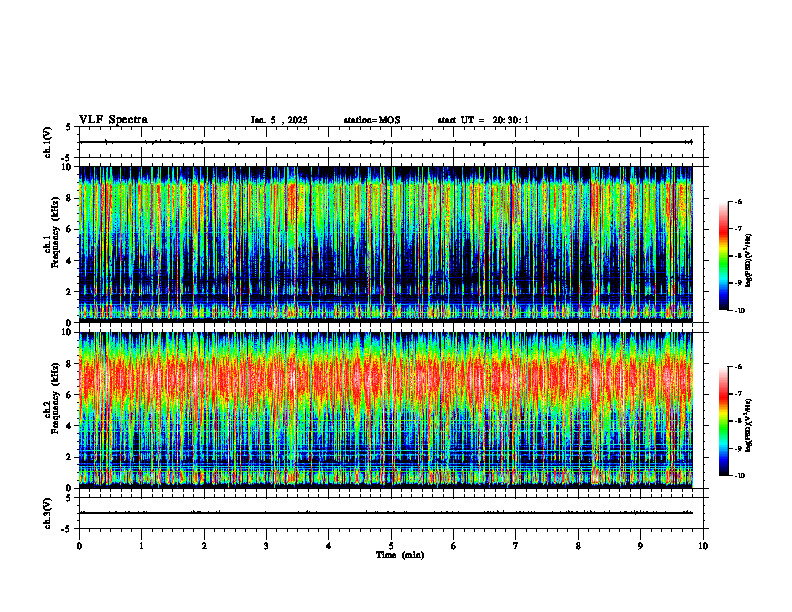Image resolution: width=792 pixels, height=612 pixels.
Task: Click the "2" kHz tick on ch.2 axis
Action: click(x=70, y=457)
